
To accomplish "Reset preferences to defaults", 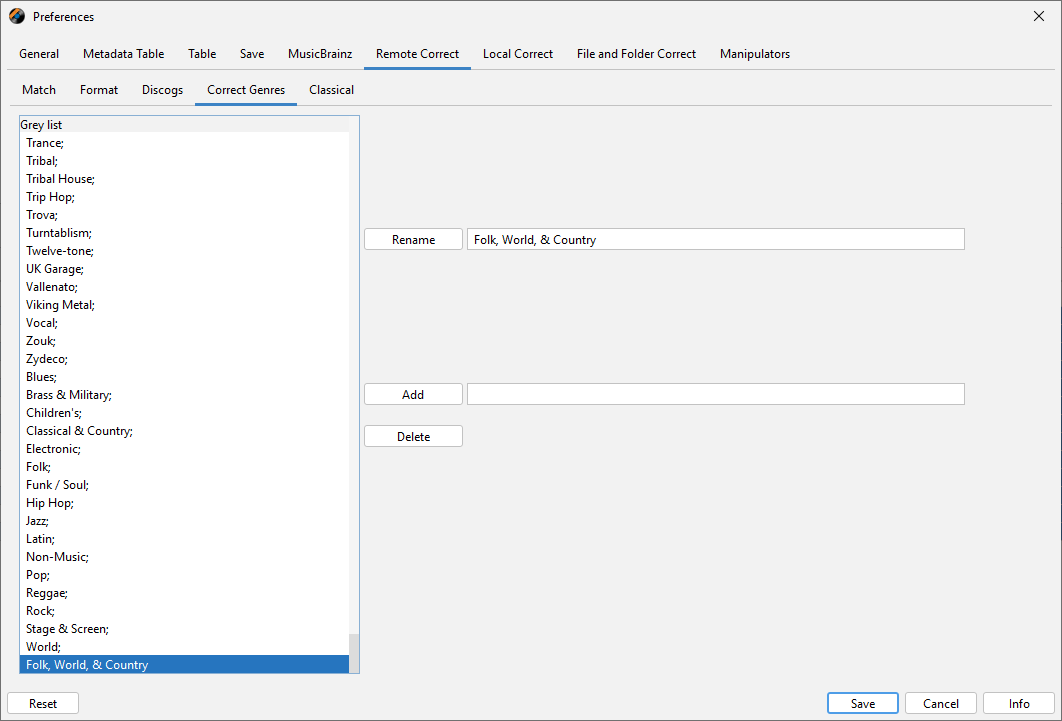I will tap(43, 704).
